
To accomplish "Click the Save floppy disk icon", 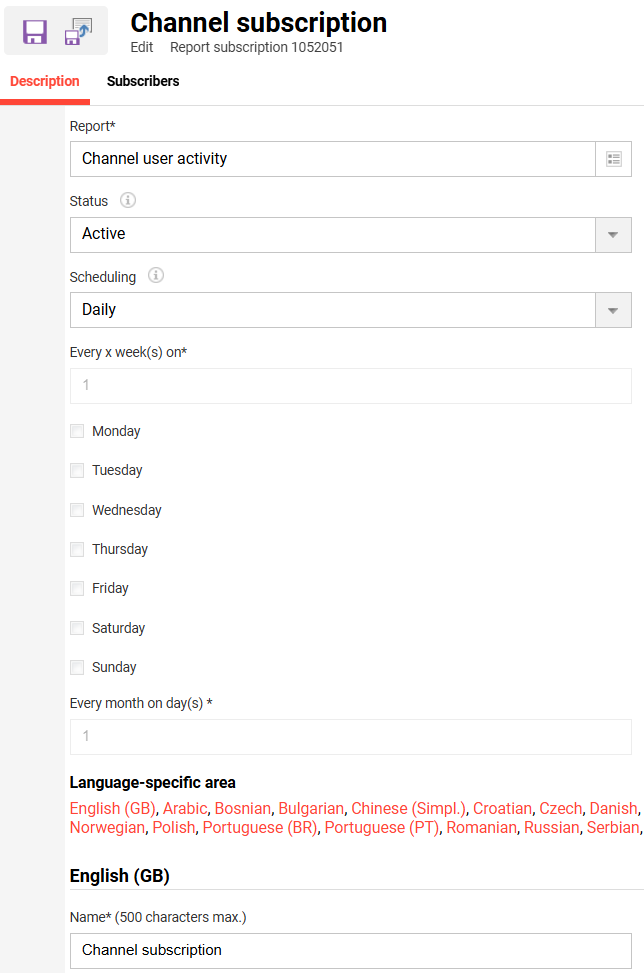I will click(x=35, y=32).
